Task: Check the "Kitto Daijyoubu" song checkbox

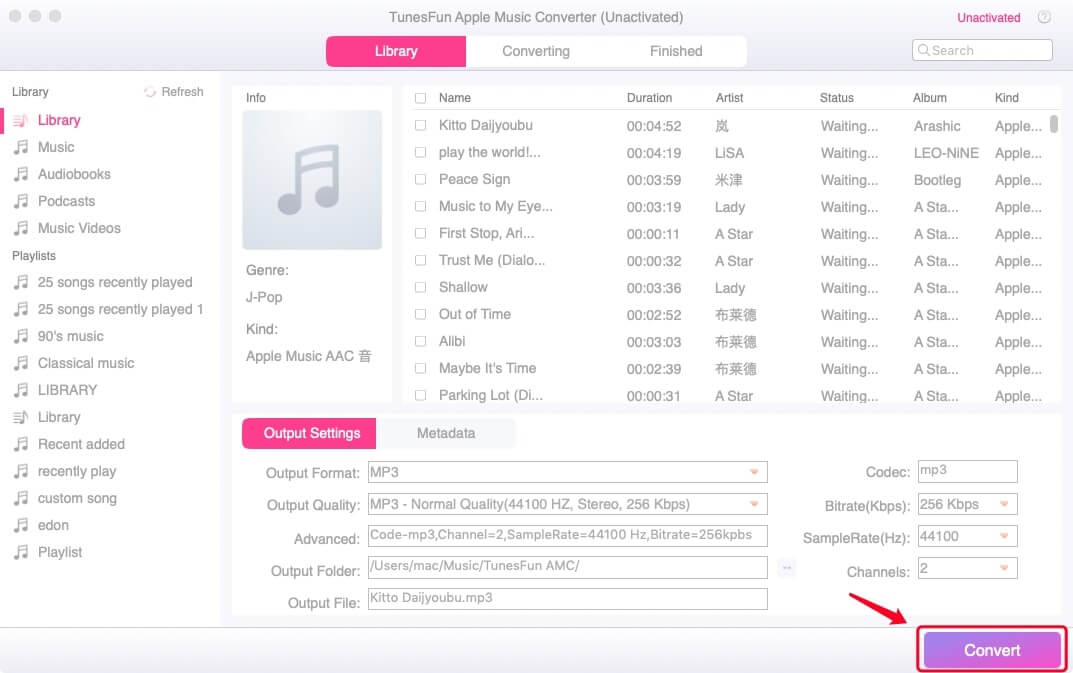Action: pos(420,126)
